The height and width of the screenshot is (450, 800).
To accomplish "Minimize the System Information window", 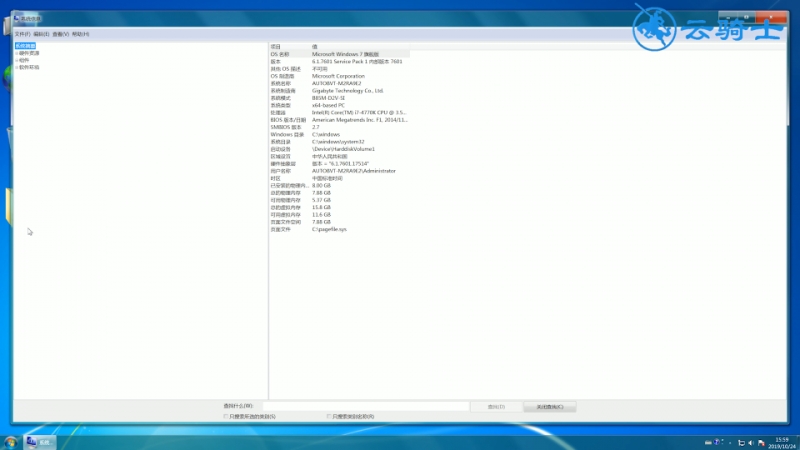I will (728, 18).
